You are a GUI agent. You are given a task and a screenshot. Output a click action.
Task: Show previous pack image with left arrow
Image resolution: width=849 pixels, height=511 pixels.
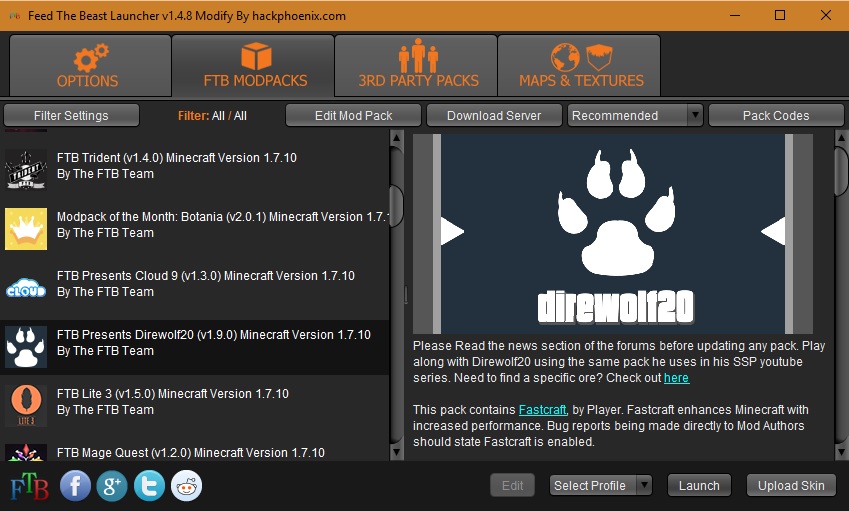click(x=452, y=231)
